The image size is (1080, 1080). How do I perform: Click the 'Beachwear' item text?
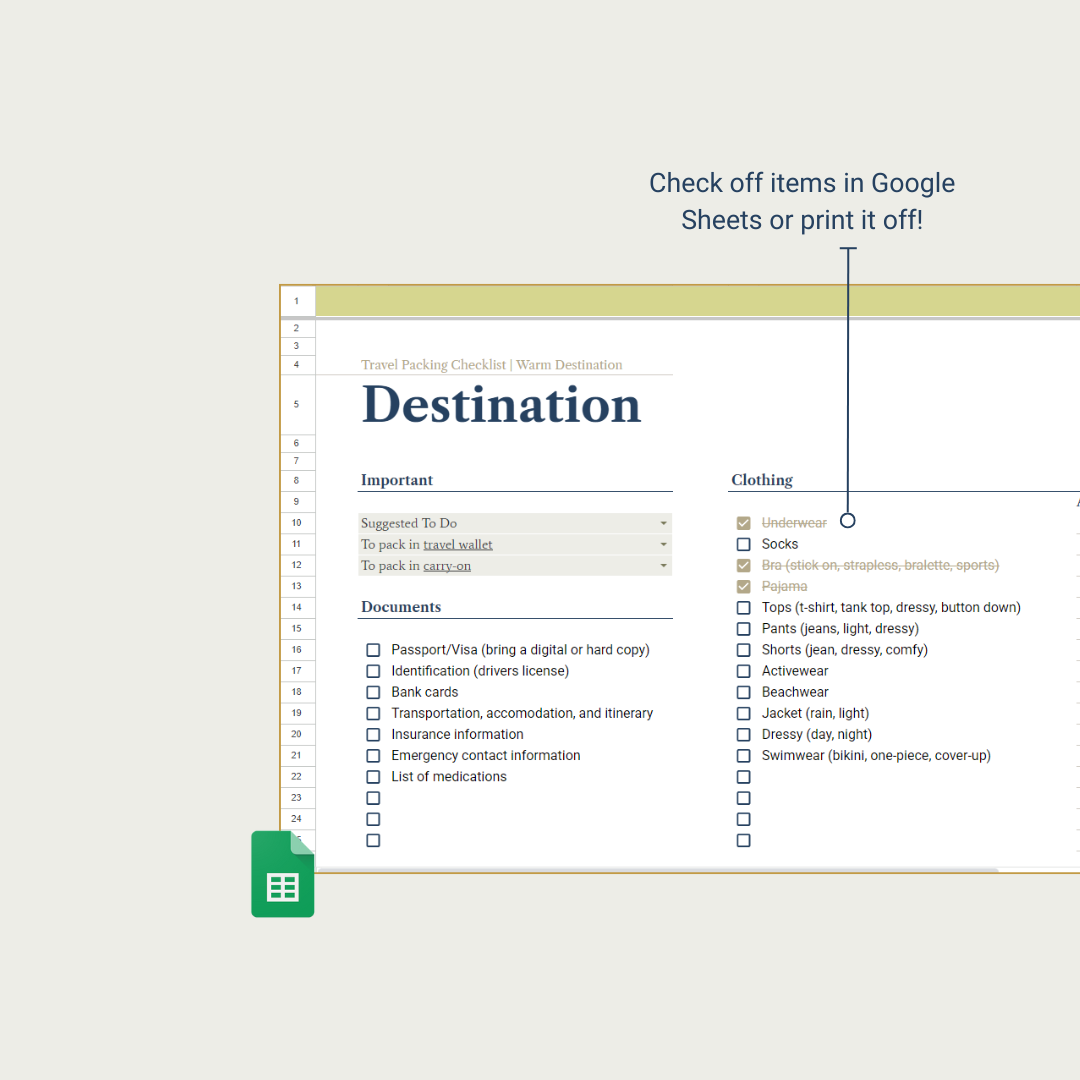point(795,692)
